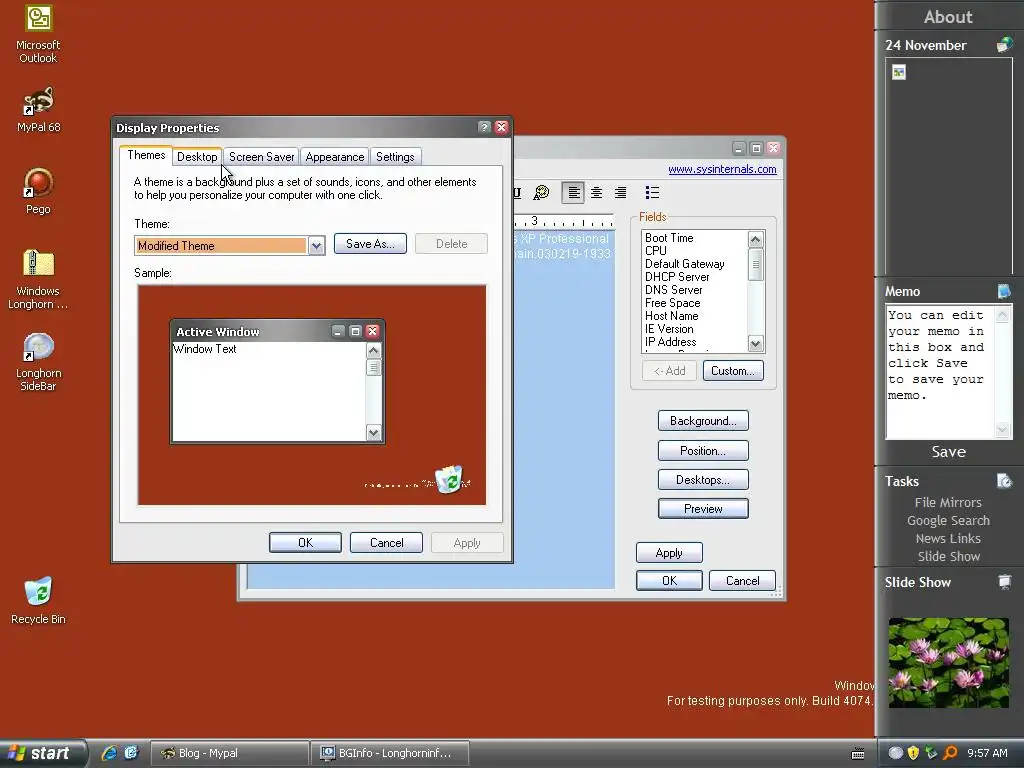This screenshot has height=768, width=1024.
Task: Click the green arrow network tray icon
Action: (x=932, y=753)
